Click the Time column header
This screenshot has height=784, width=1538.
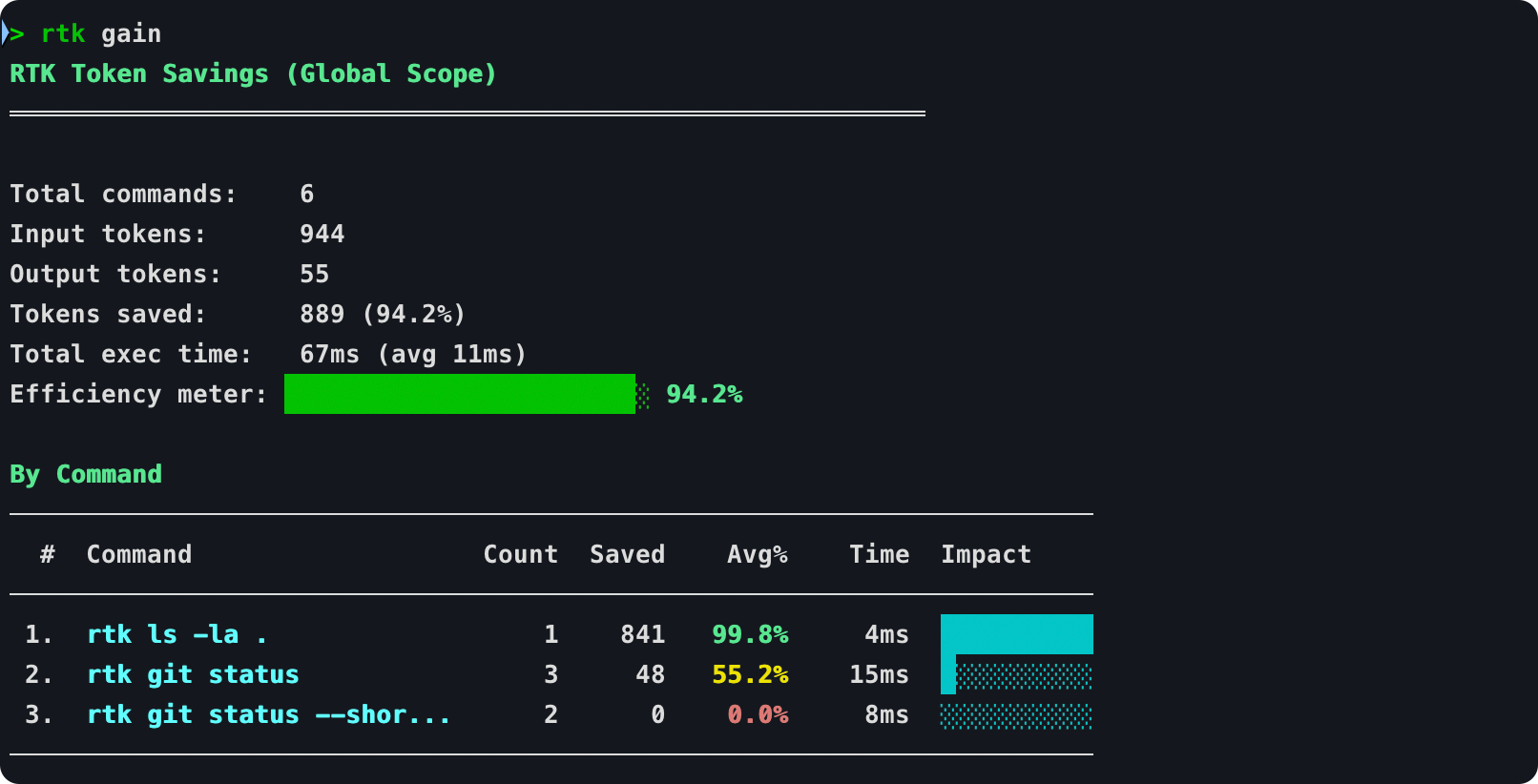tap(879, 554)
